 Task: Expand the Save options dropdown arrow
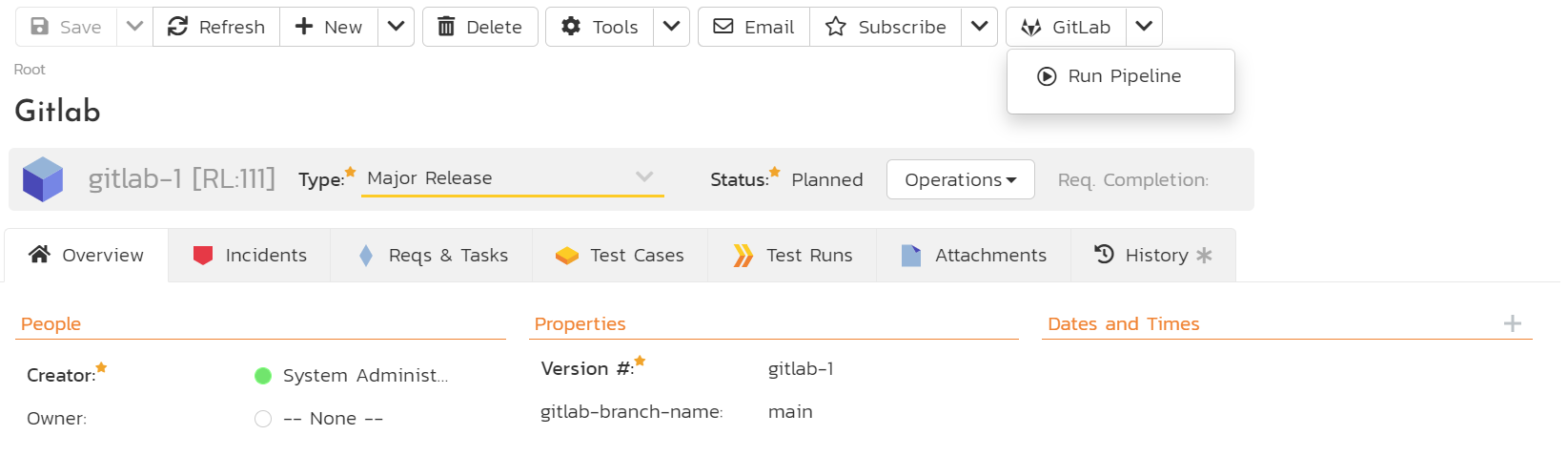pyautogui.click(x=134, y=27)
